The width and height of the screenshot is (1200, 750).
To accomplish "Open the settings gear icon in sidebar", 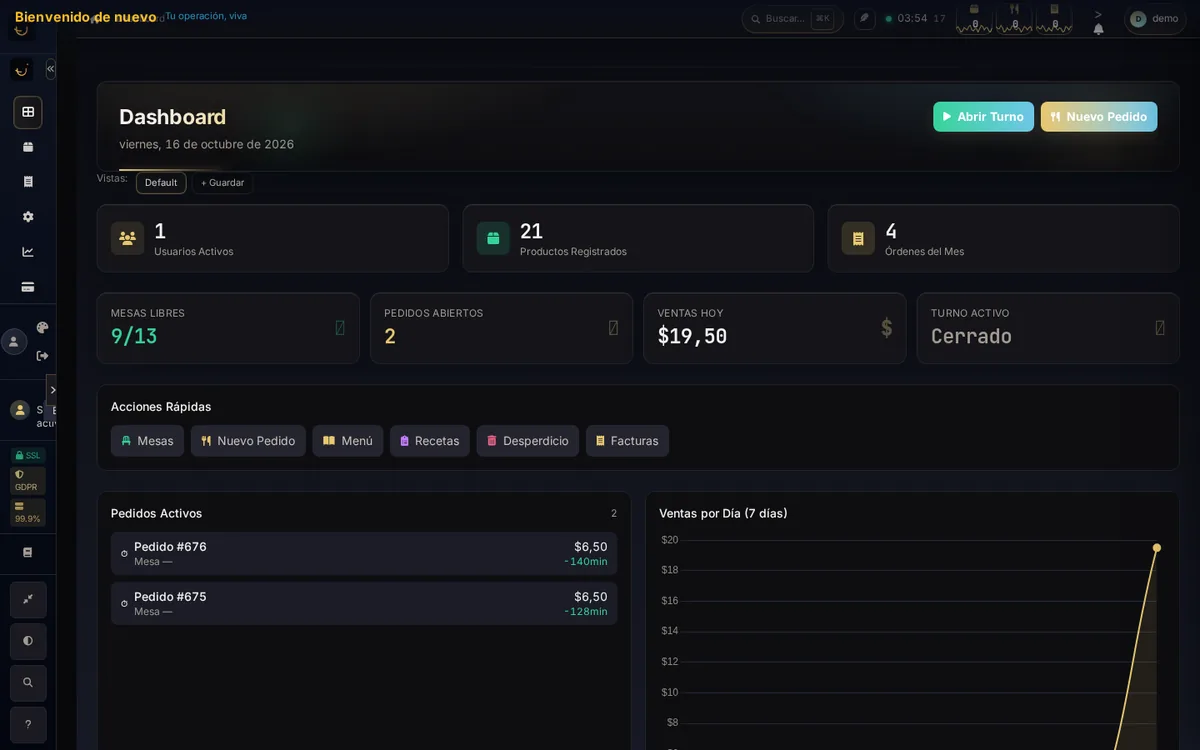I will 28,217.
